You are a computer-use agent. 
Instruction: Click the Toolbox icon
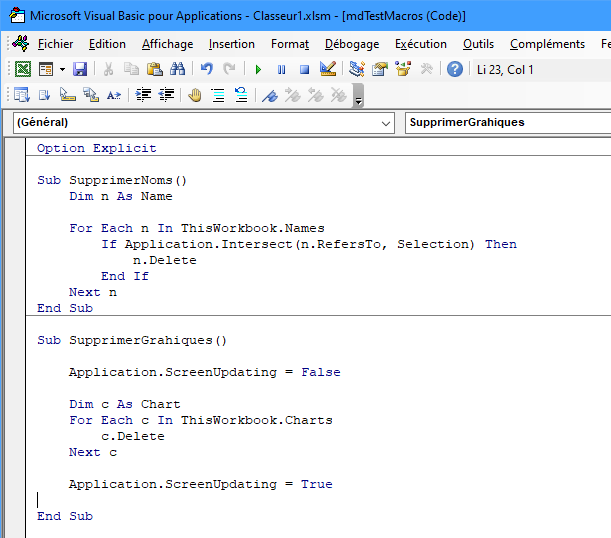click(x=427, y=69)
